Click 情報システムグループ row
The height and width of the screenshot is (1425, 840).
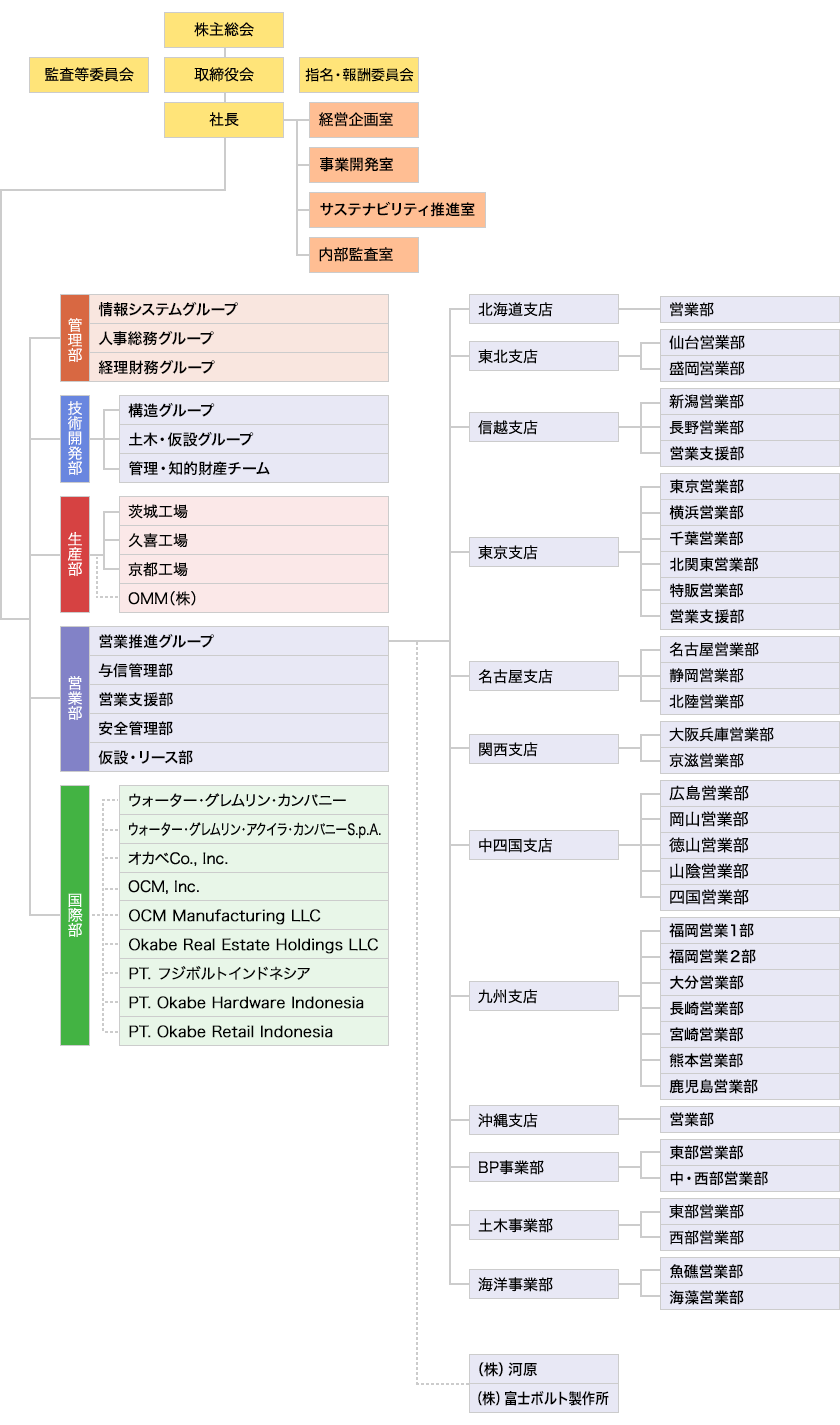pos(239,309)
